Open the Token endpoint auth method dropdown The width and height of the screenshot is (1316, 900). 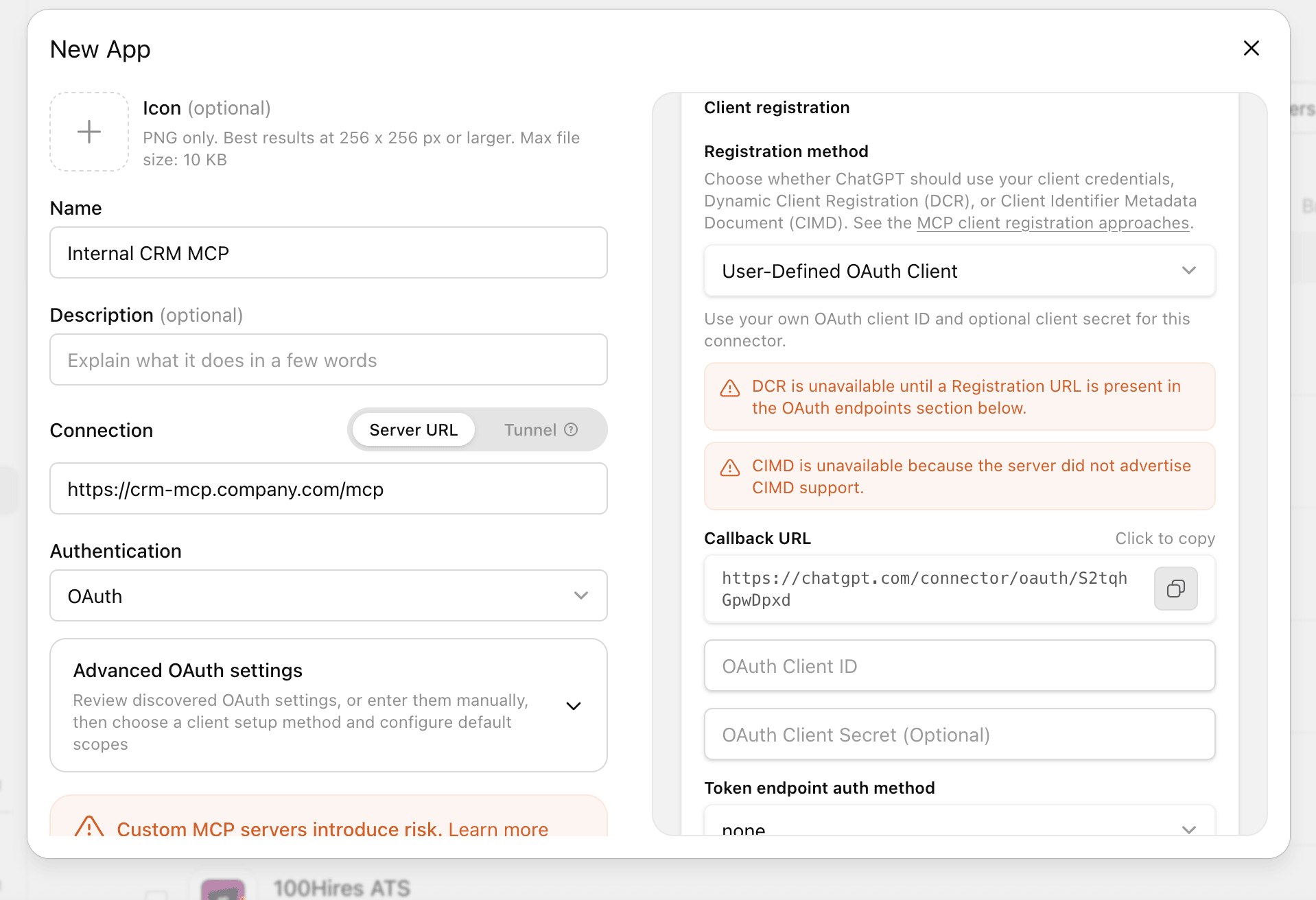[959, 822]
